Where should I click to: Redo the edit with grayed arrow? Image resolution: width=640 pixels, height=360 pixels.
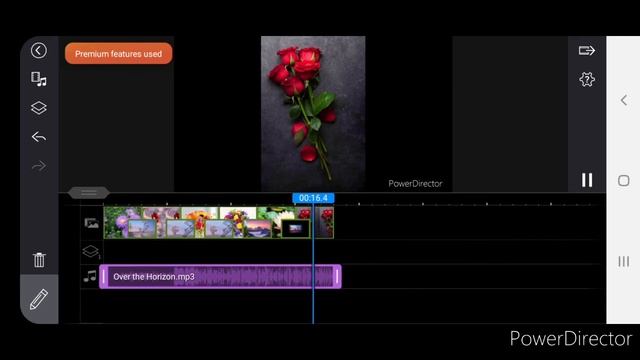pyautogui.click(x=39, y=166)
